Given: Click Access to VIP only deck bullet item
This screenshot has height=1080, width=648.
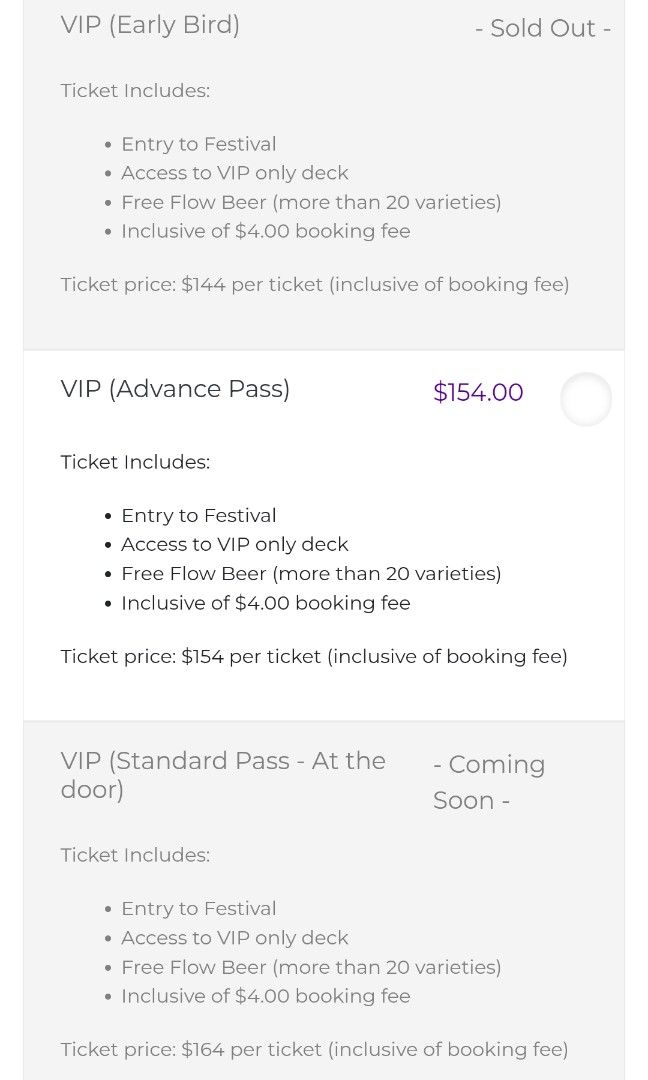Looking at the screenshot, I should (x=235, y=544).
